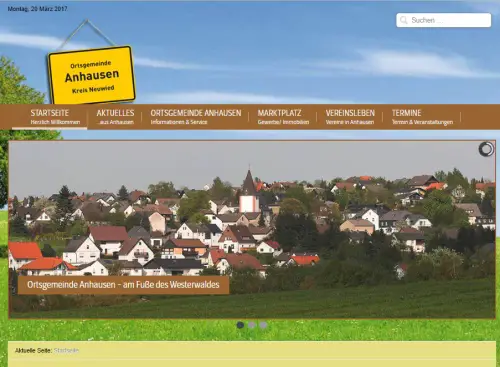Open the Marktplatz menu item

(x=283, y=117)
